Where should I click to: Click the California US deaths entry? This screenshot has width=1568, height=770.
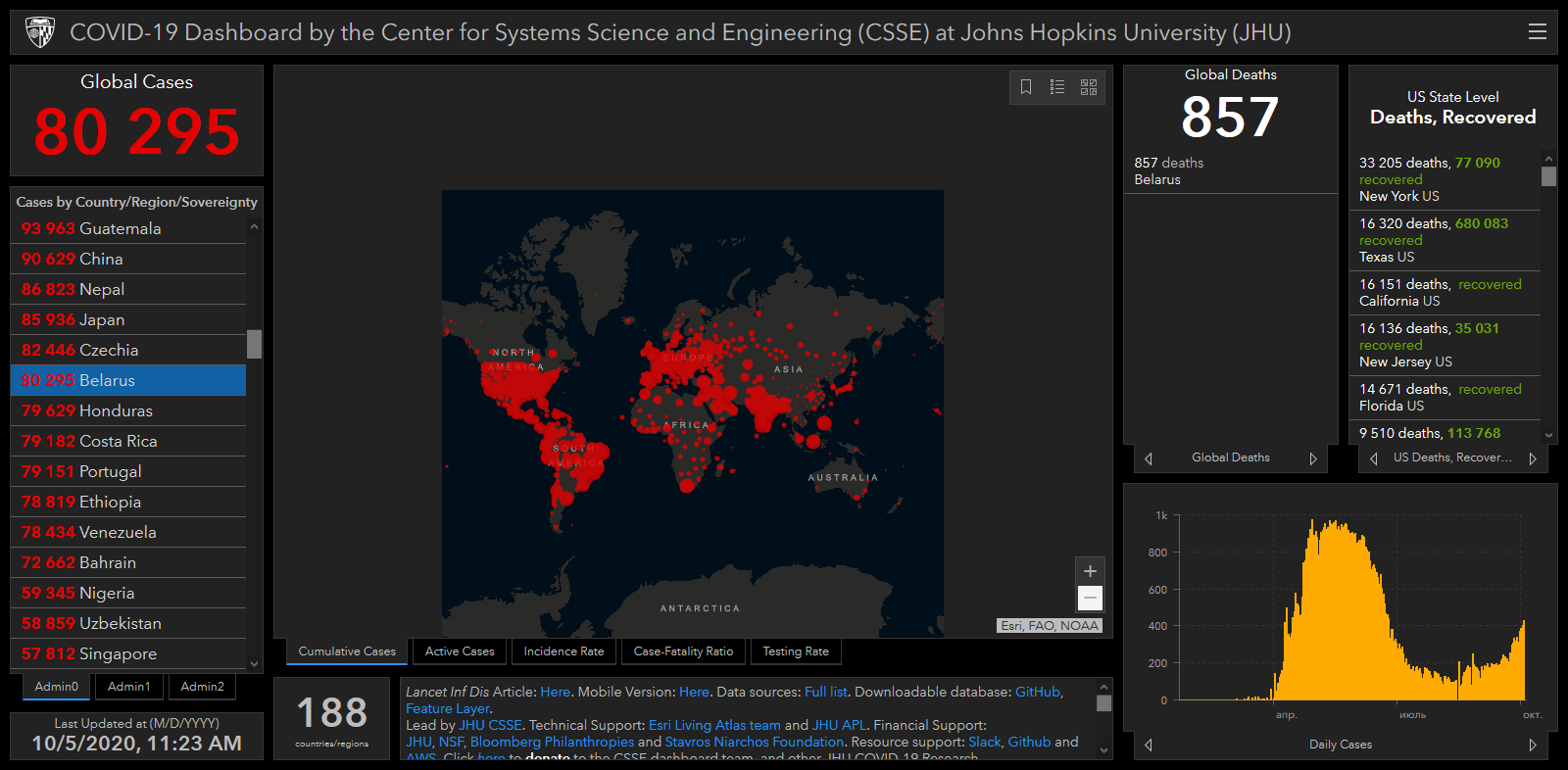(1445, 293)
